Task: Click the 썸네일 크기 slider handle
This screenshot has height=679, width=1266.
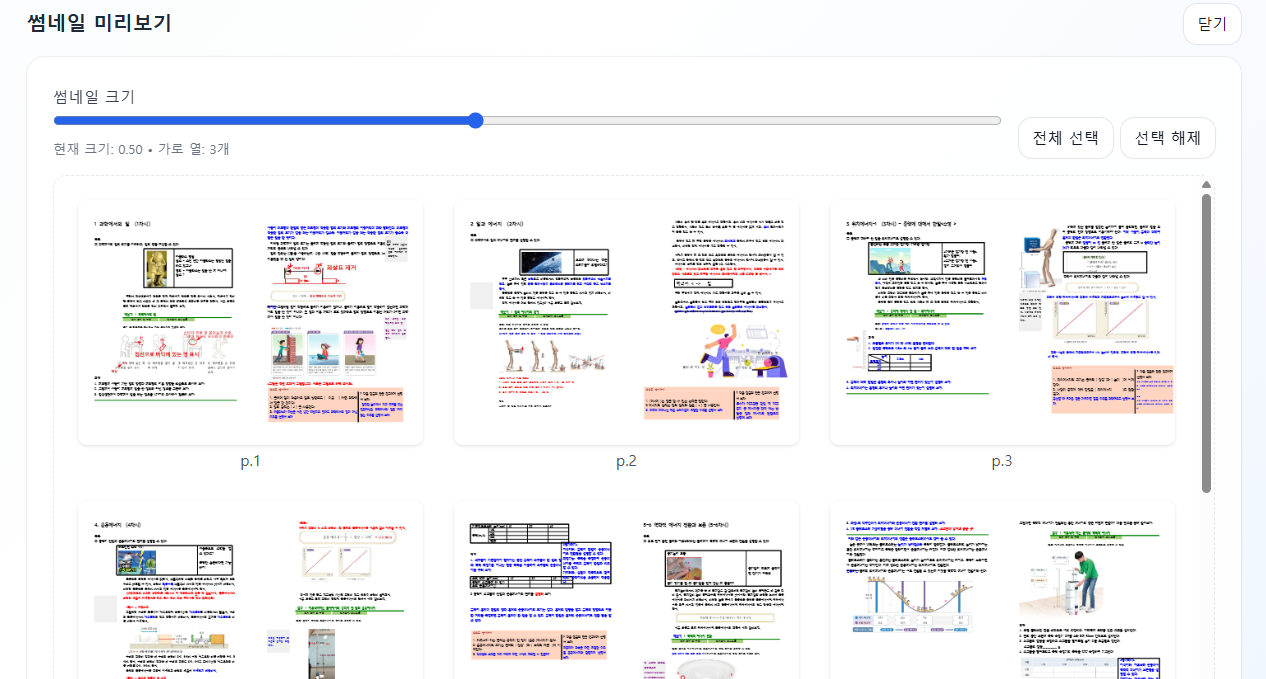Action: pyautogui.click(x=475, y=121)
